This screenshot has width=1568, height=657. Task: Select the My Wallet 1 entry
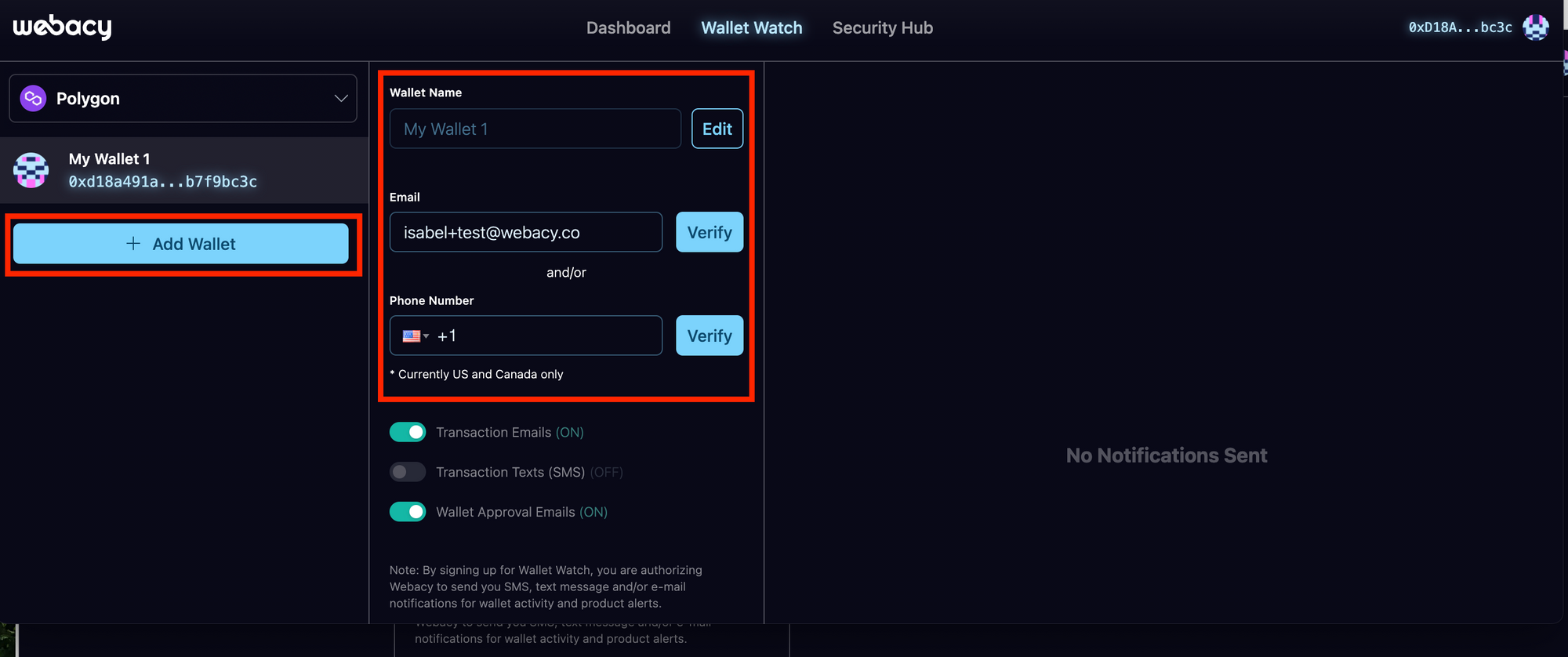pyautogui.click(x=184, y=170)
